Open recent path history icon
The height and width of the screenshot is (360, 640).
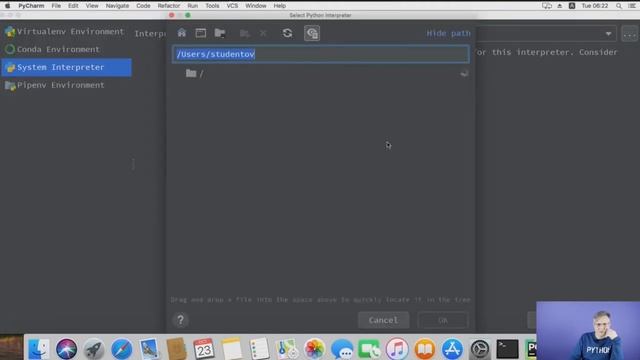point(464,73)
